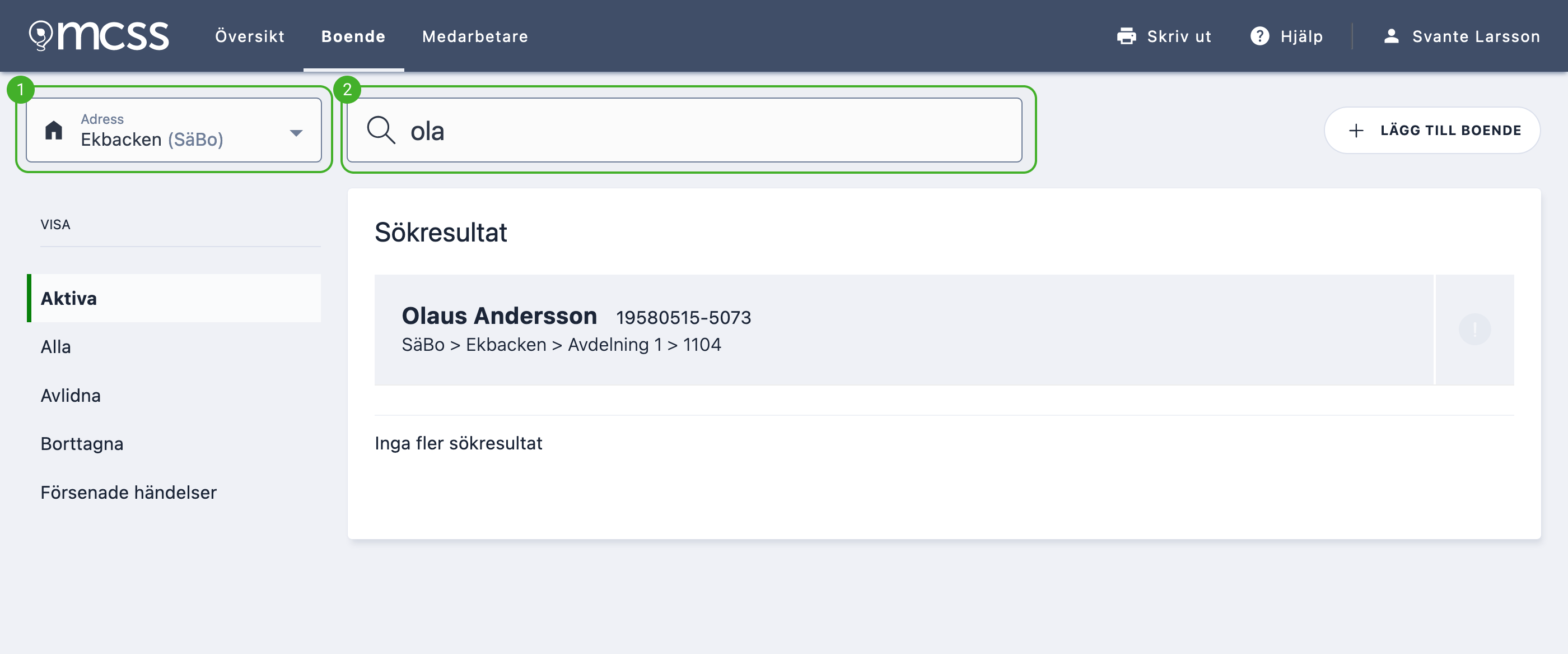Click the exclamation alert icon on Olaus Andersson
Viewport: 1568px width, 654px height.
tap(1474, 330)
